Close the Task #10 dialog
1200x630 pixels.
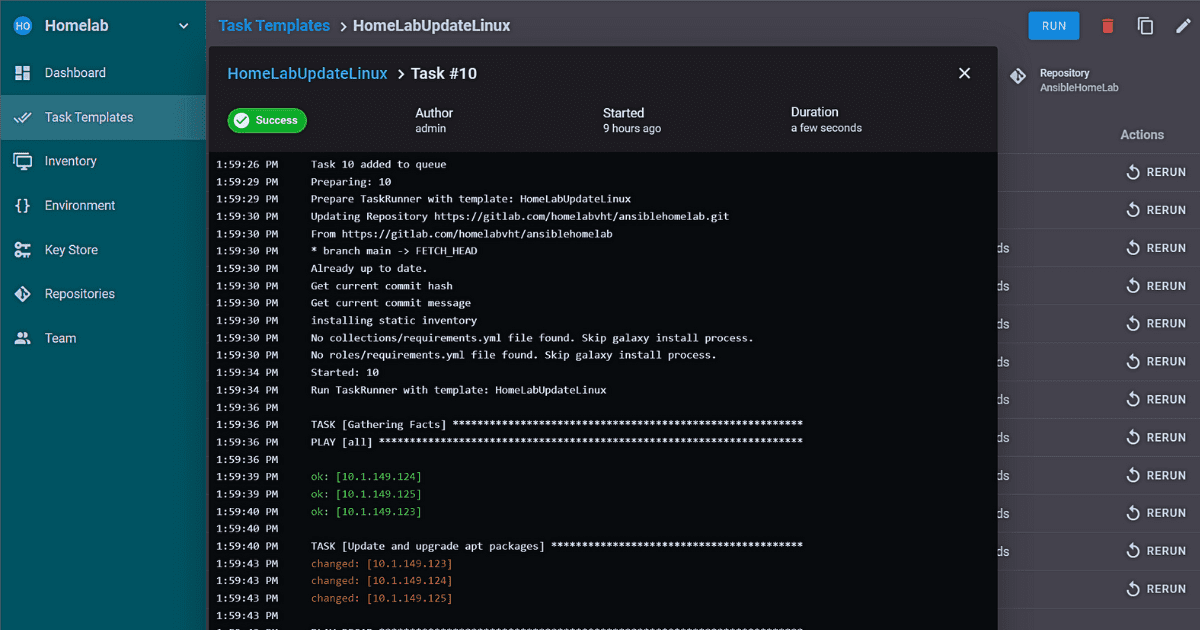(x=964, y=73)
